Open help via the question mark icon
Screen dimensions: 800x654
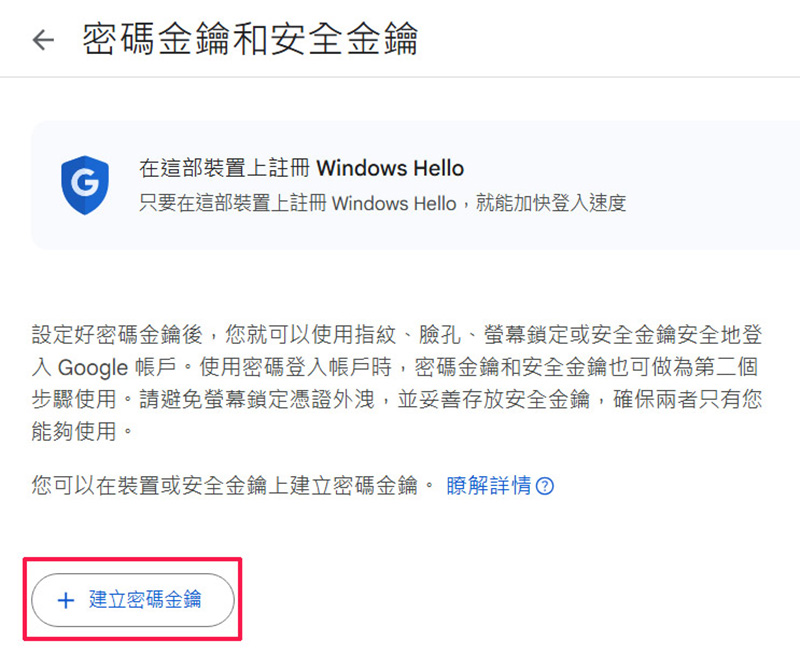coord(545,486)
